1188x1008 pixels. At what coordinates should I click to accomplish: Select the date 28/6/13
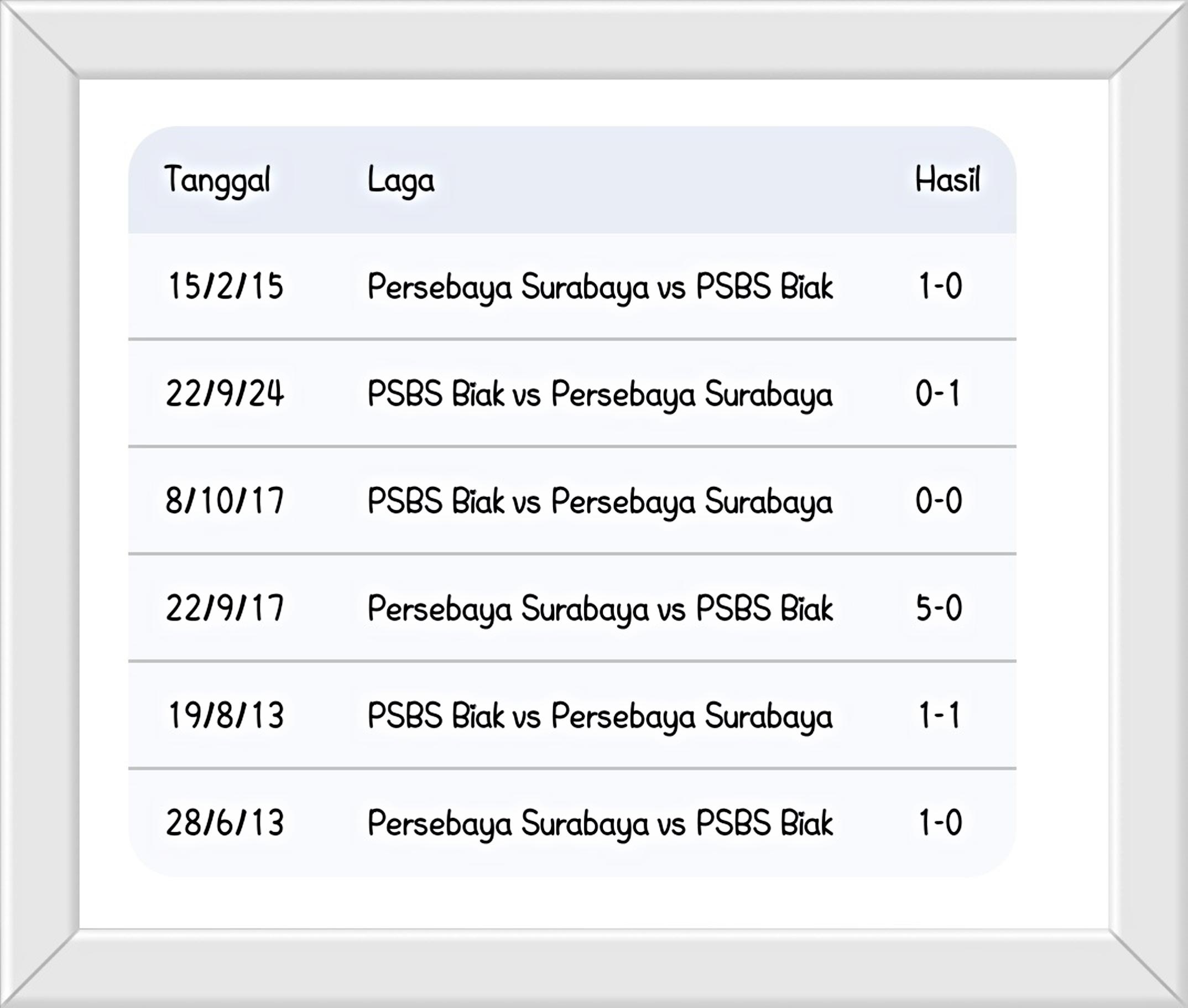click(225, 823)
